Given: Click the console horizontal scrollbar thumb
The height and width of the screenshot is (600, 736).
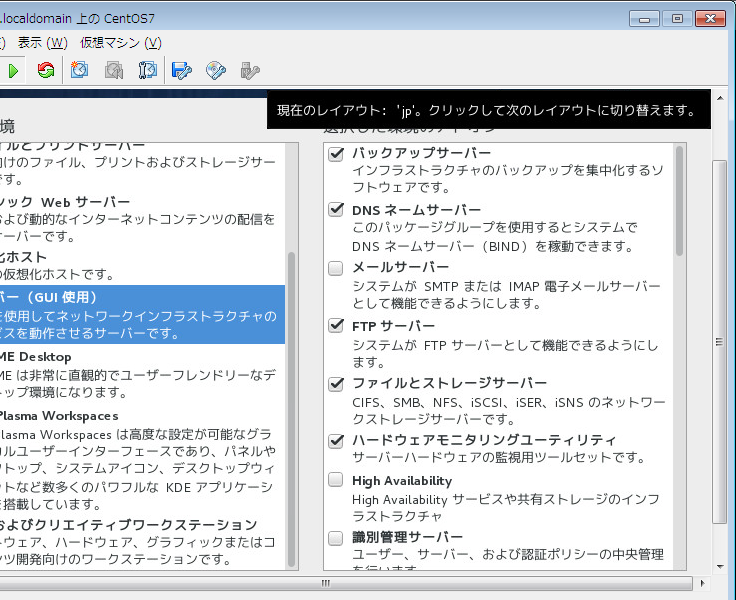Looking at the screenshot, I should coord(346,583).
